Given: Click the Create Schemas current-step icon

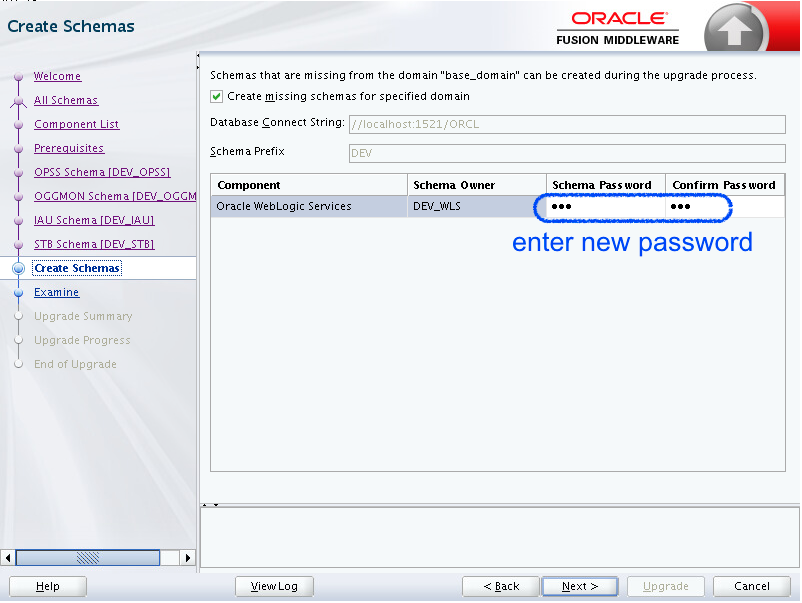Looking at the screenshot, I should pos(18,268).
